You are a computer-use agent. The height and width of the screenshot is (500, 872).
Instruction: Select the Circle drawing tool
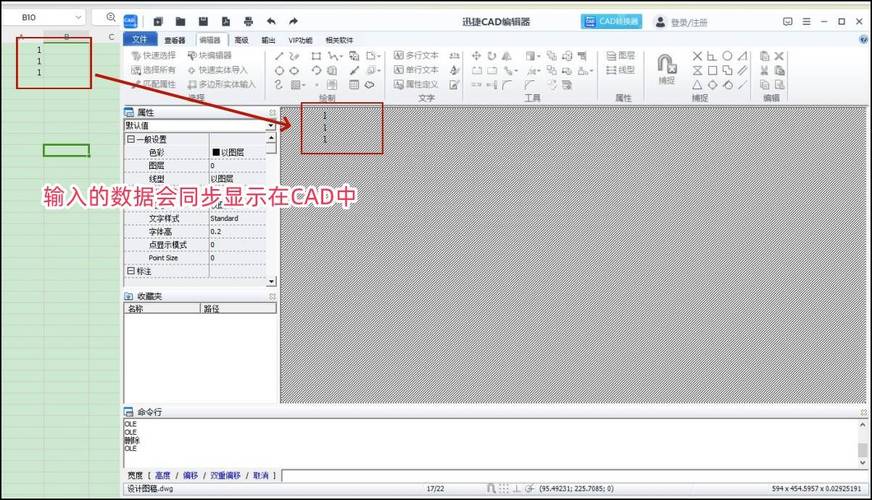tap(279, 71)
